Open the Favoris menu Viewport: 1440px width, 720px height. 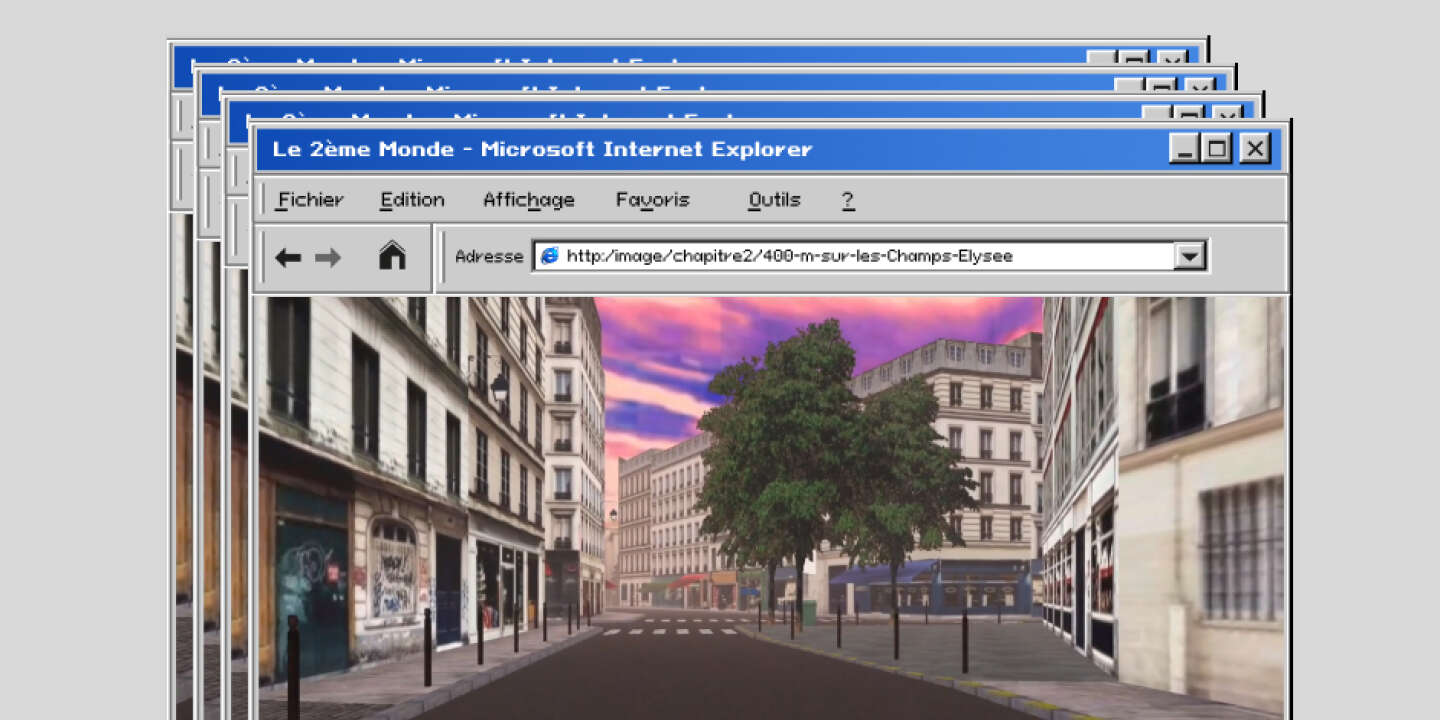pyautogui.click(x=653, y=200)
